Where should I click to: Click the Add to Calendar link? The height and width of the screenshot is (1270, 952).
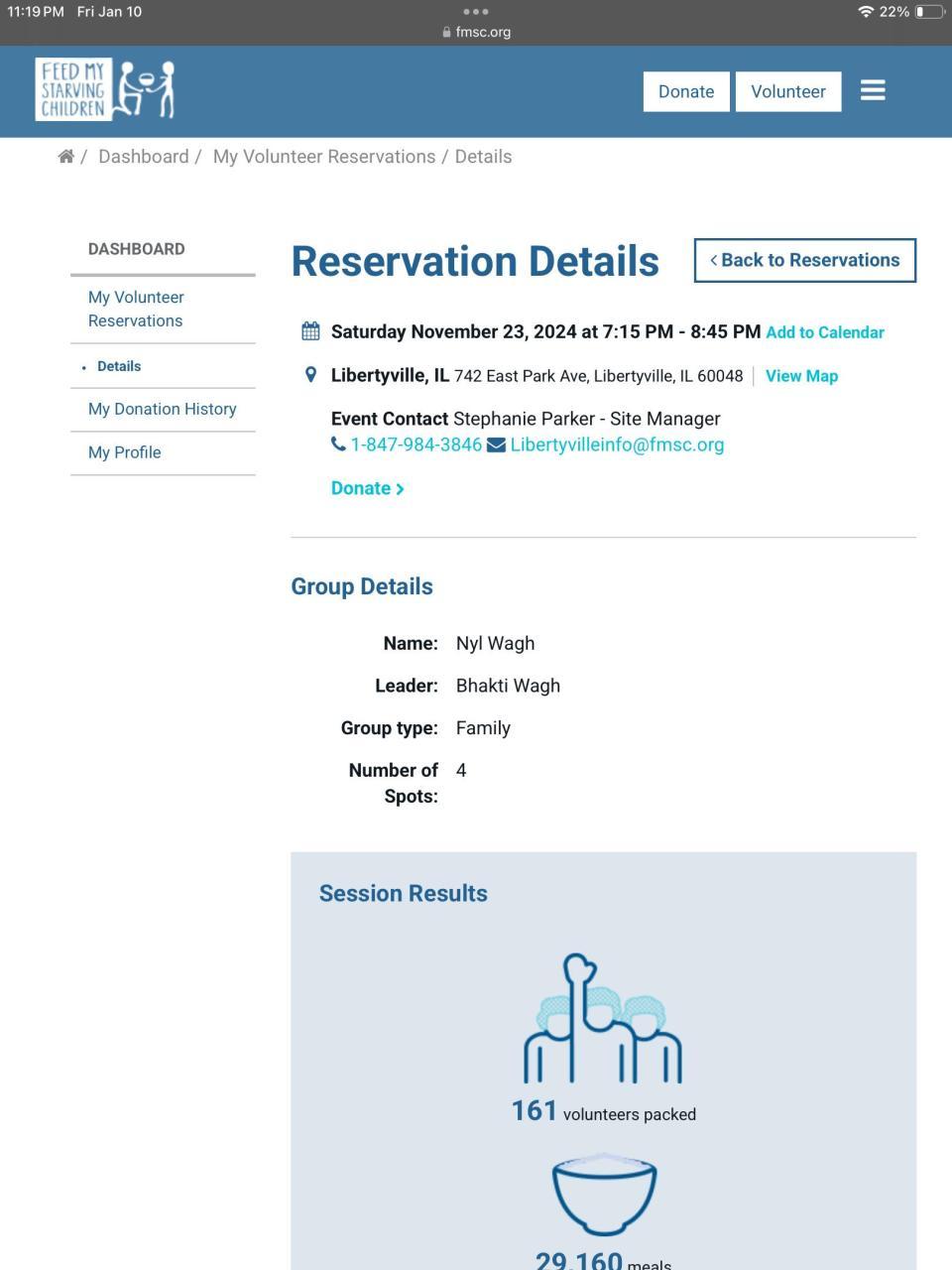[x=824, y=332]
